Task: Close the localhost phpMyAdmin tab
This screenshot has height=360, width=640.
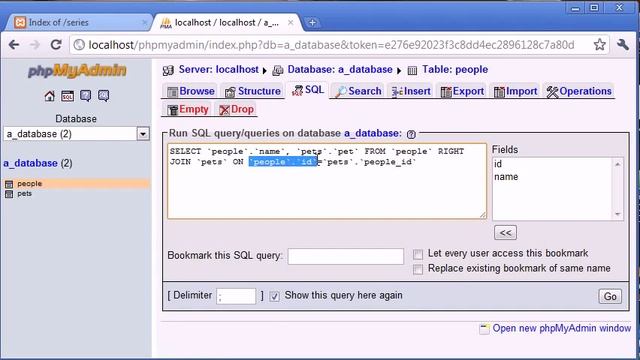Action: pyautogui.click(x=290, y=23)
